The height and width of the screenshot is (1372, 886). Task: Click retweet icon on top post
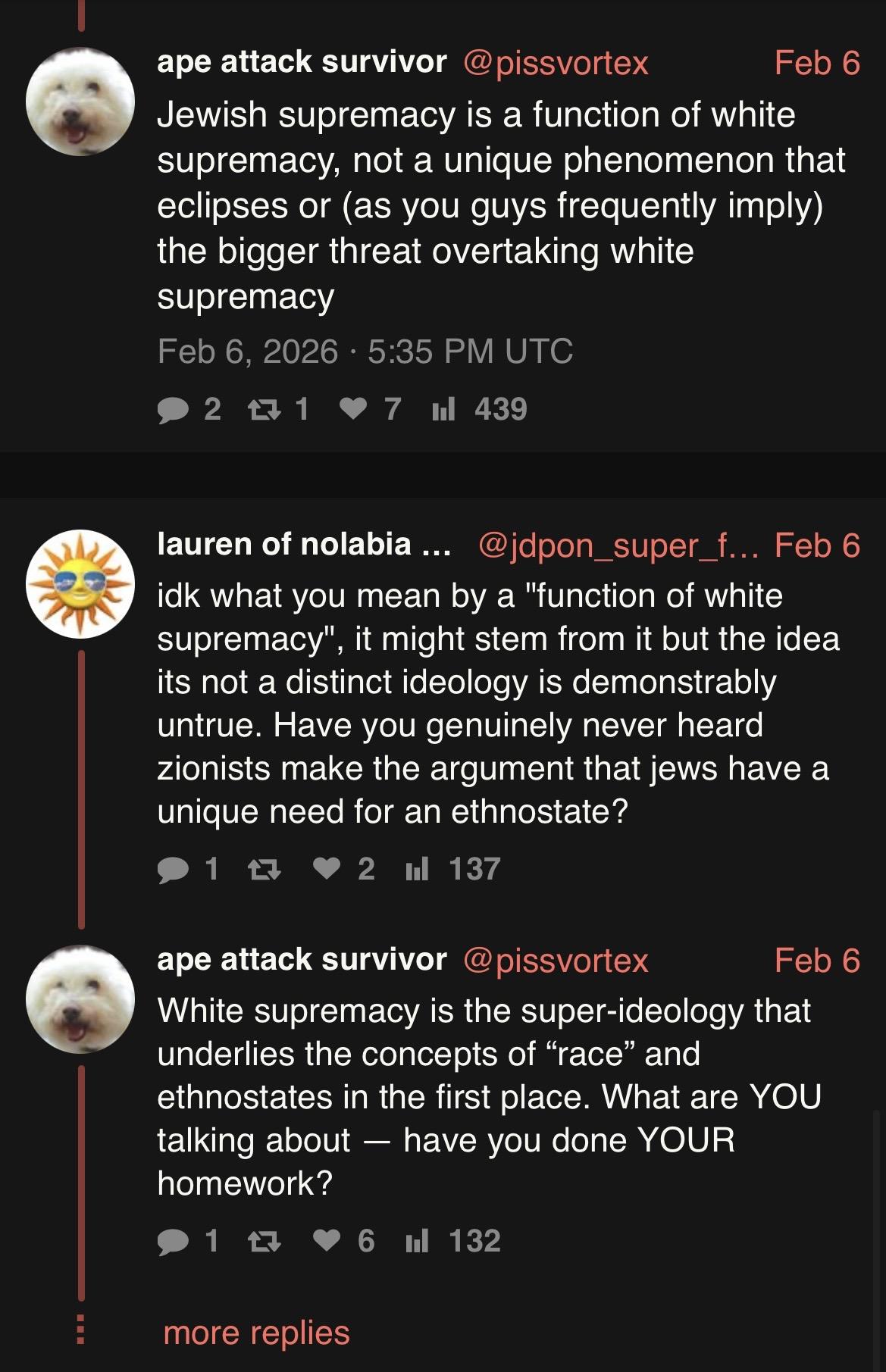[x=265, y=410]
